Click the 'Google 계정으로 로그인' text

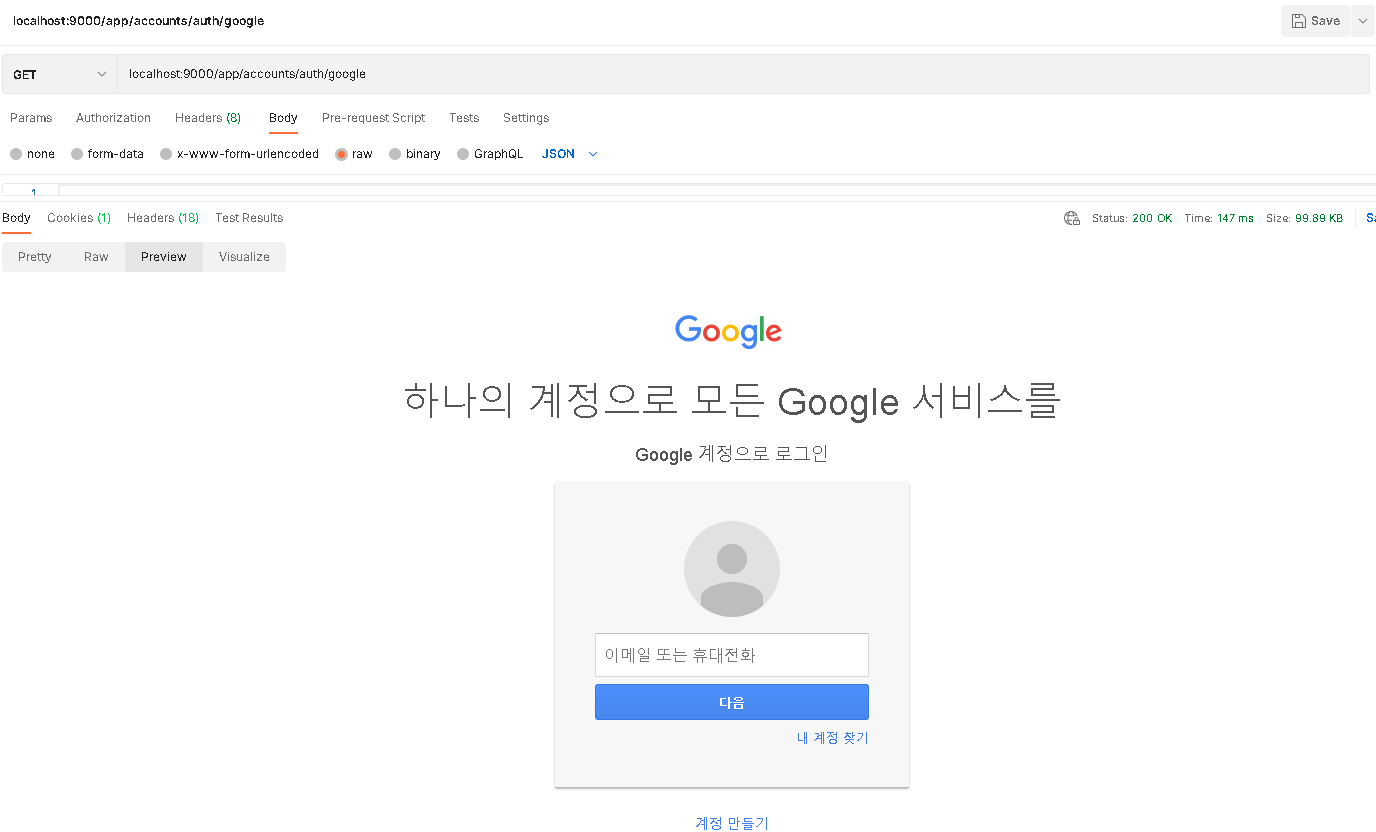(x=732, y=454)
